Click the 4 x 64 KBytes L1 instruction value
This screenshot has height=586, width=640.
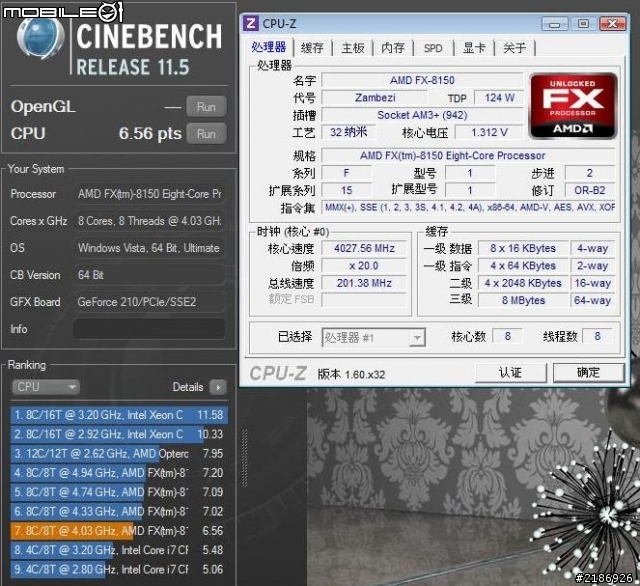(523, 266)
